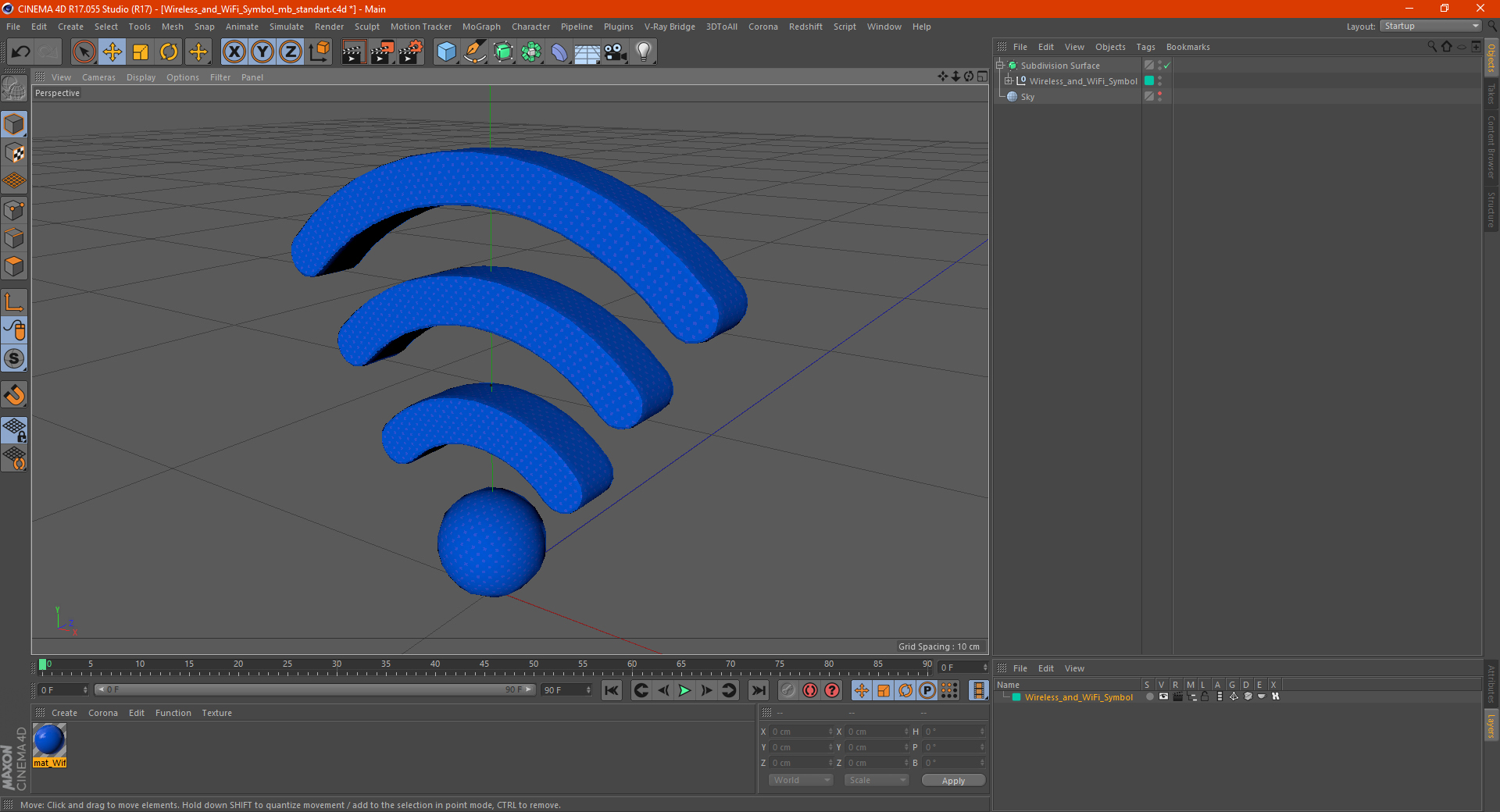Viewport: 1500px width, 812px height.
Task: Open Render to Picture Viewer
Action: point(382,52)
